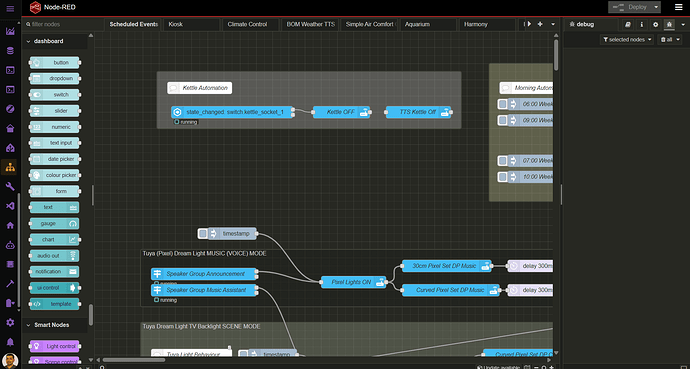Select the gauge dashboard palette node
The height and width of the screenshot is (369, 690).
coord(55,223)
